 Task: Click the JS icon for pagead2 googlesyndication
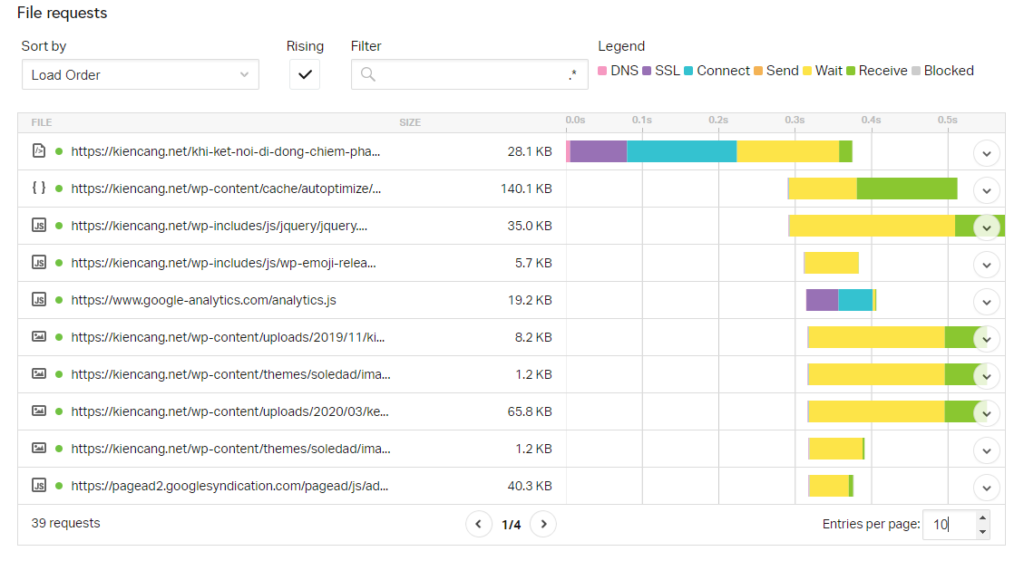coord(39,486)
